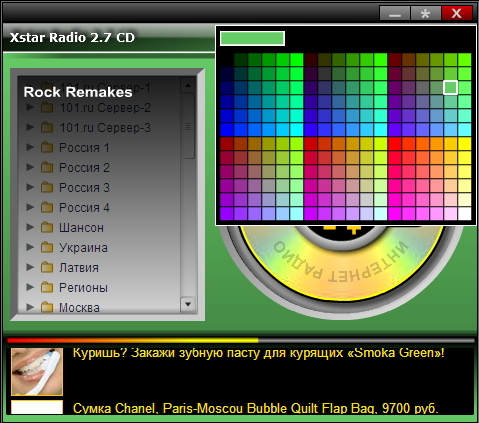Select the 101.ru Сервер-2 station group

[105, 108]
